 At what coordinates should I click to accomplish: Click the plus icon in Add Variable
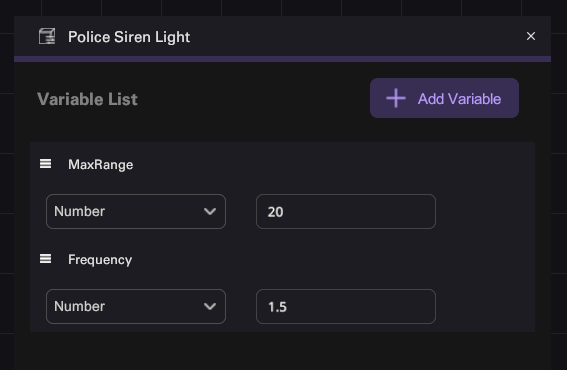point(396,98)
